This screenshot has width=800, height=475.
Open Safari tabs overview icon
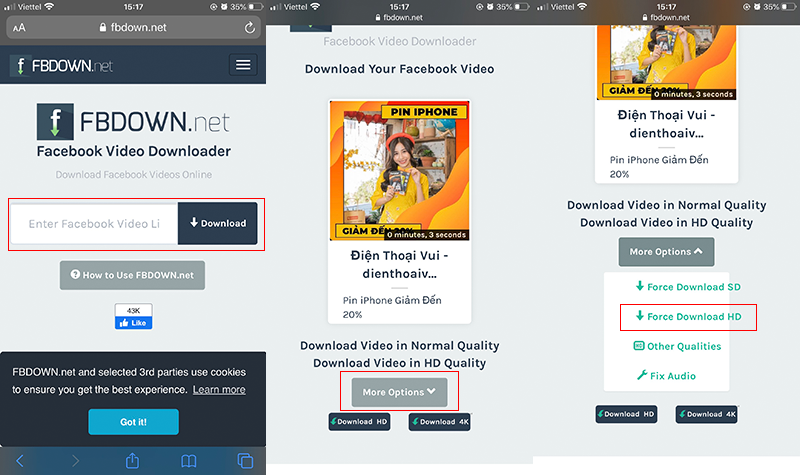pyautogui.click(x=245, y=461)
